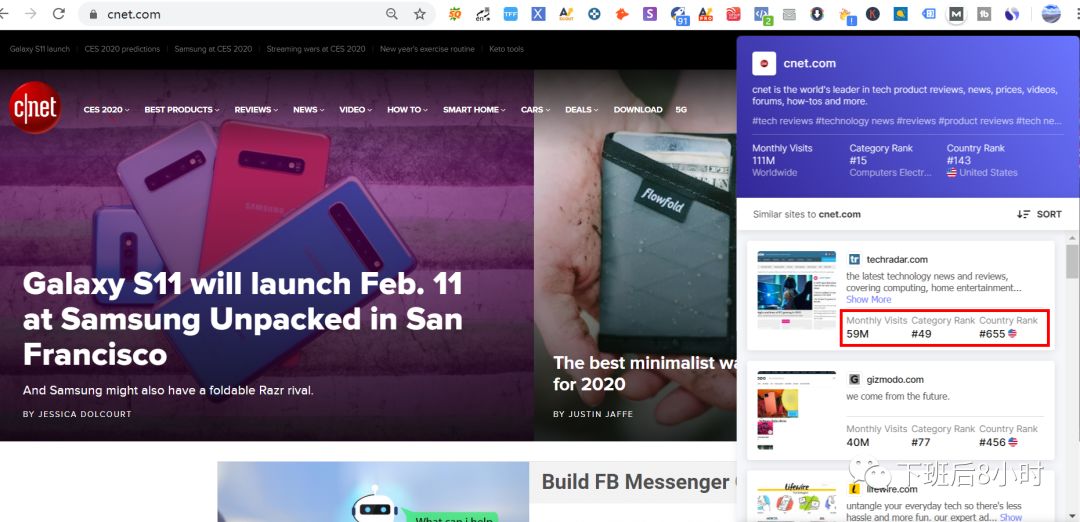
Task: Click the cnet.com favicon in the extension popup
Action: 764,63
